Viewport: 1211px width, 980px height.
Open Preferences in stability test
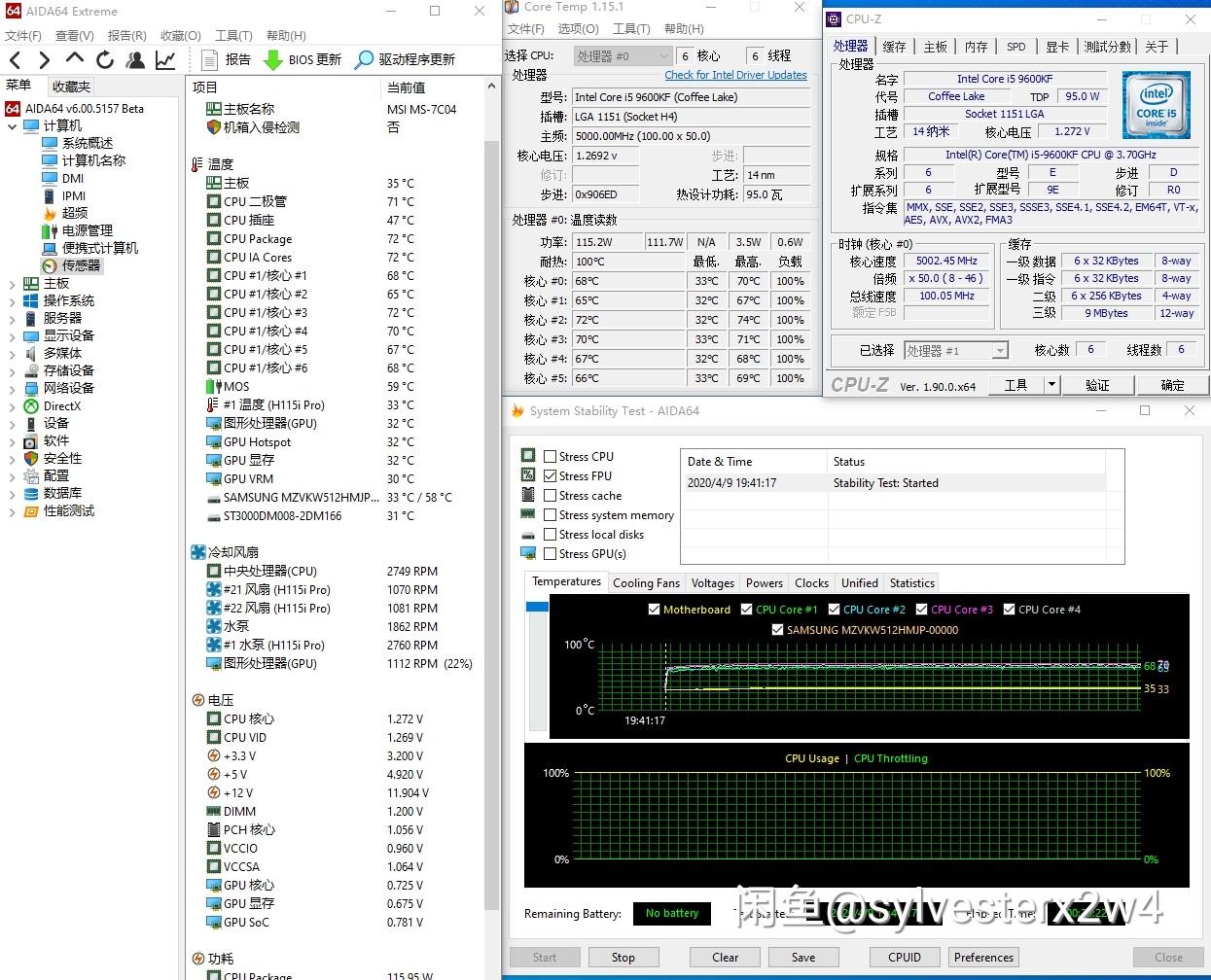tap(983, 958)
